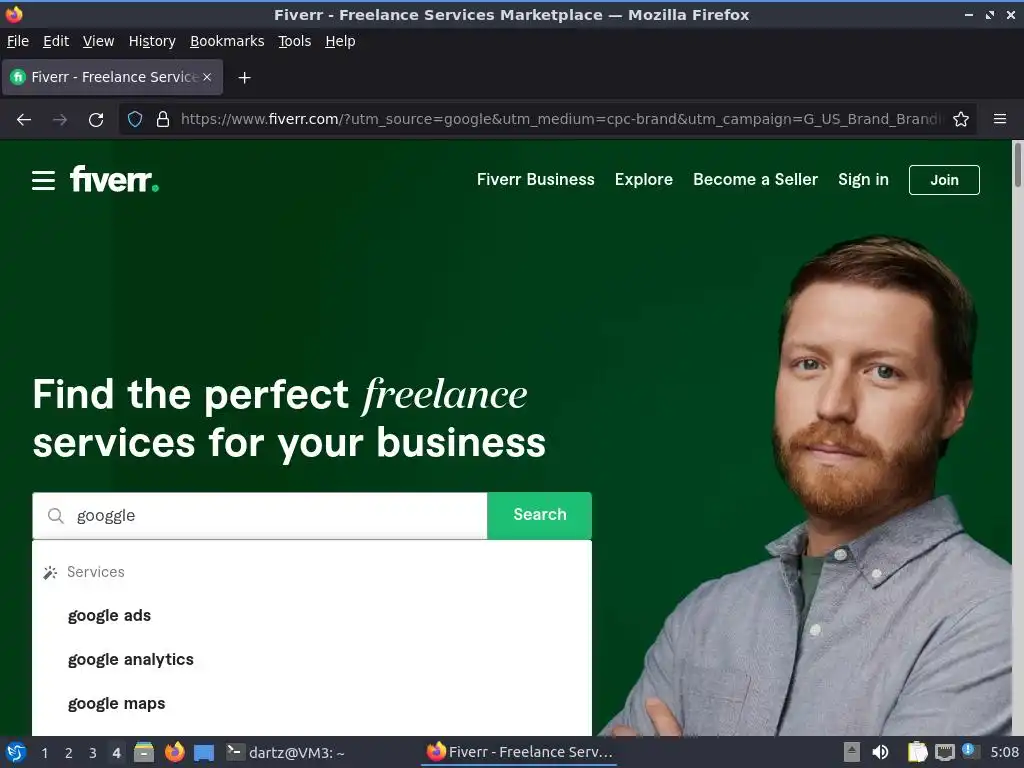
Task: Open Fiverr Business link
Action: click(536, 180)
